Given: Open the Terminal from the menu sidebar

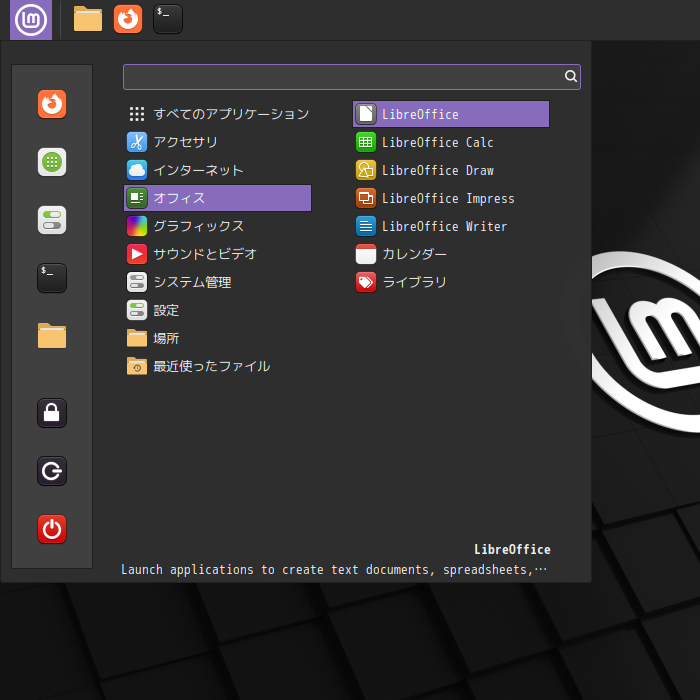Looking at the screenshot, I should click(x=52, y=278).
